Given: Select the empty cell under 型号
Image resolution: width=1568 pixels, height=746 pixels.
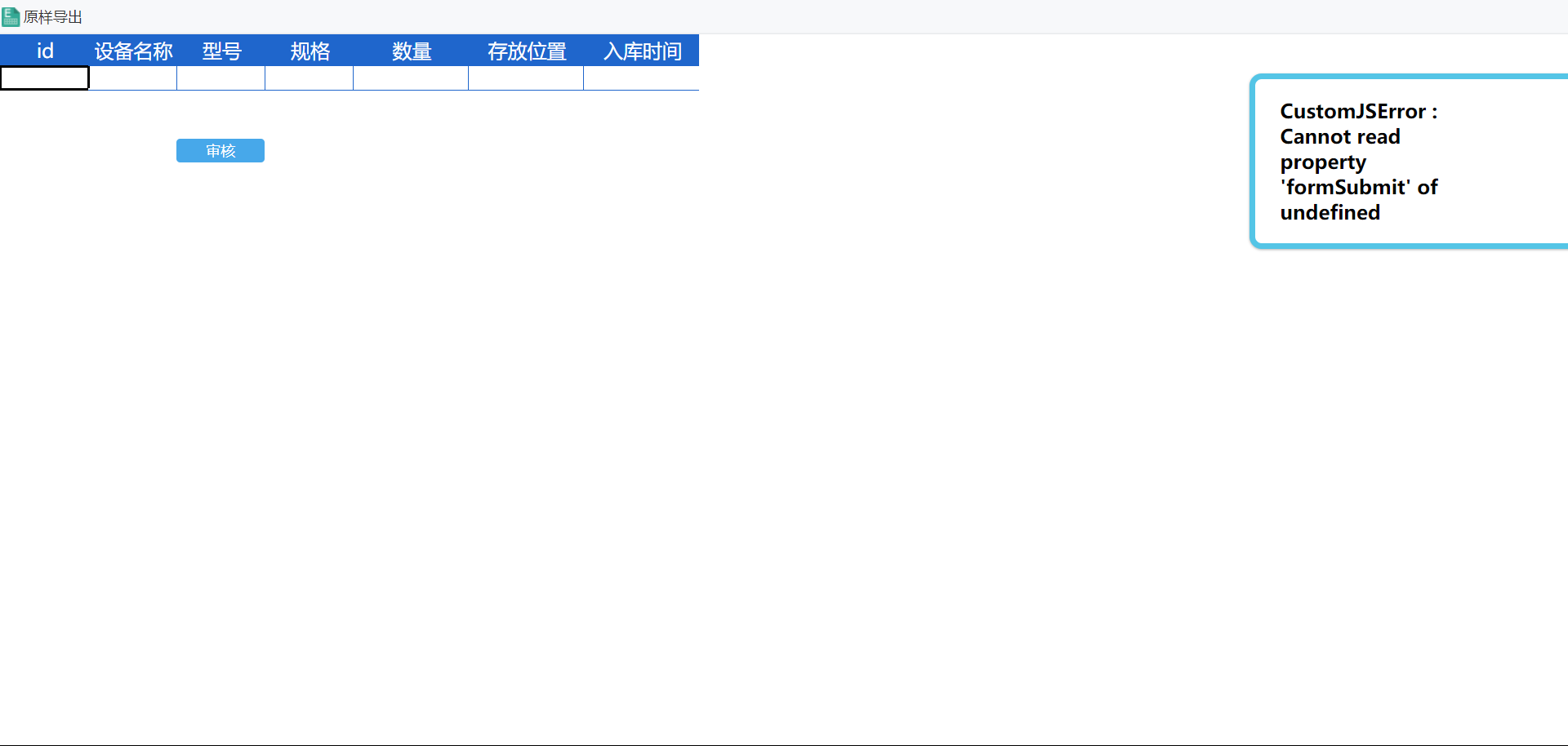Looking at the screenshot, I should tap(221, 78).
